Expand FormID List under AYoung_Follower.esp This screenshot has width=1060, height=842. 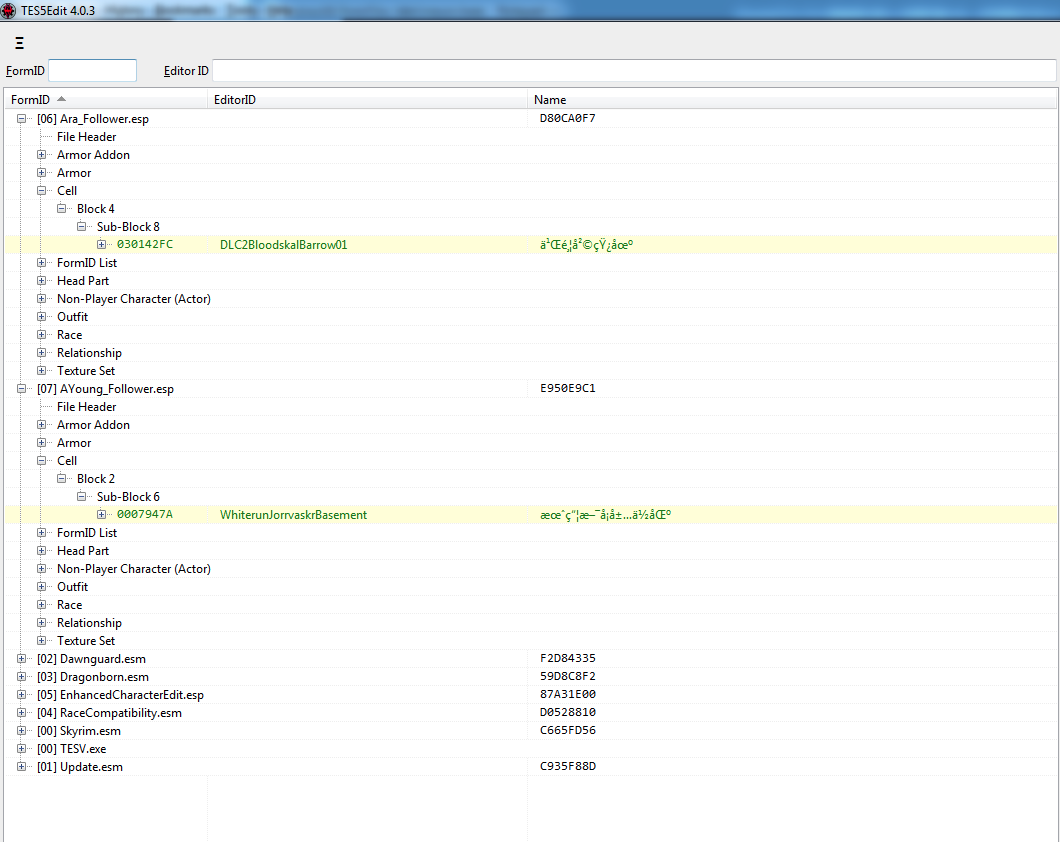coord(41,533)
